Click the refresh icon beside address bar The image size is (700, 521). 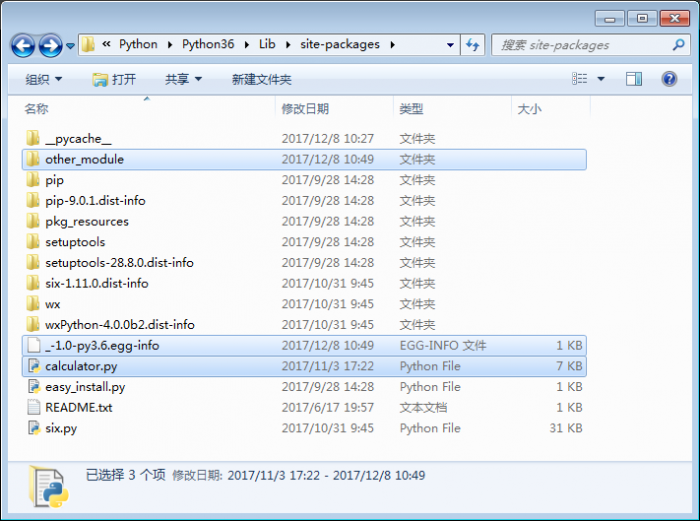coord(473,44)
